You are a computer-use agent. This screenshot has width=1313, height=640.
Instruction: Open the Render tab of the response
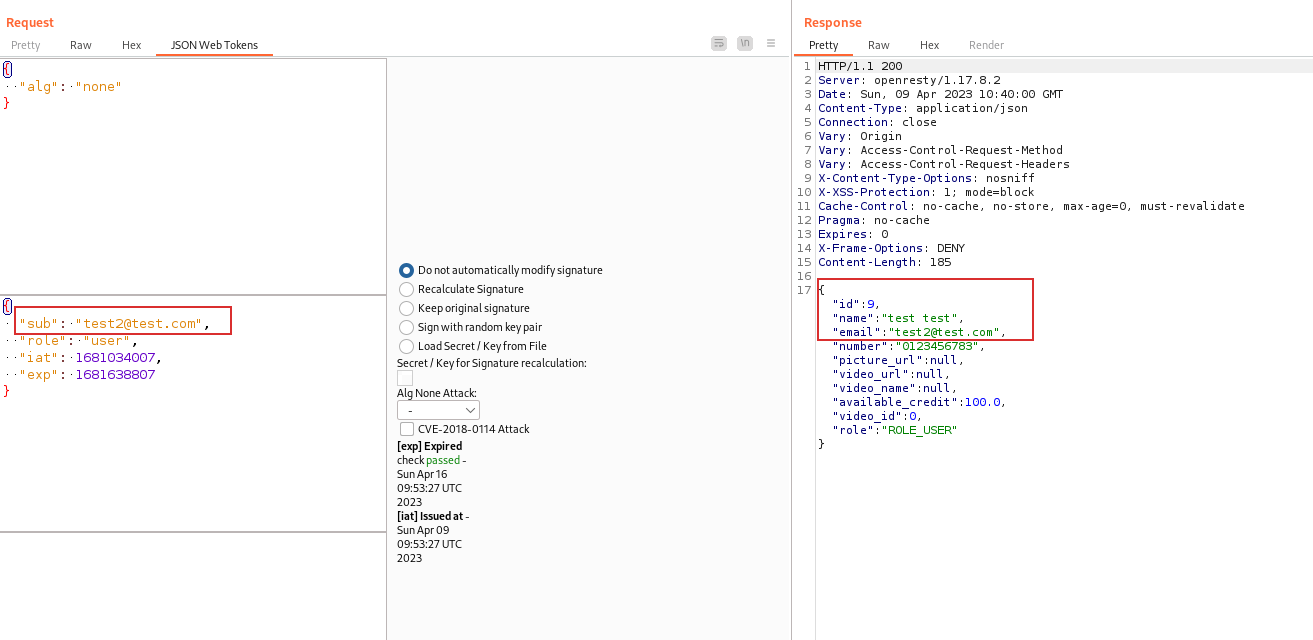click(986, 45)
